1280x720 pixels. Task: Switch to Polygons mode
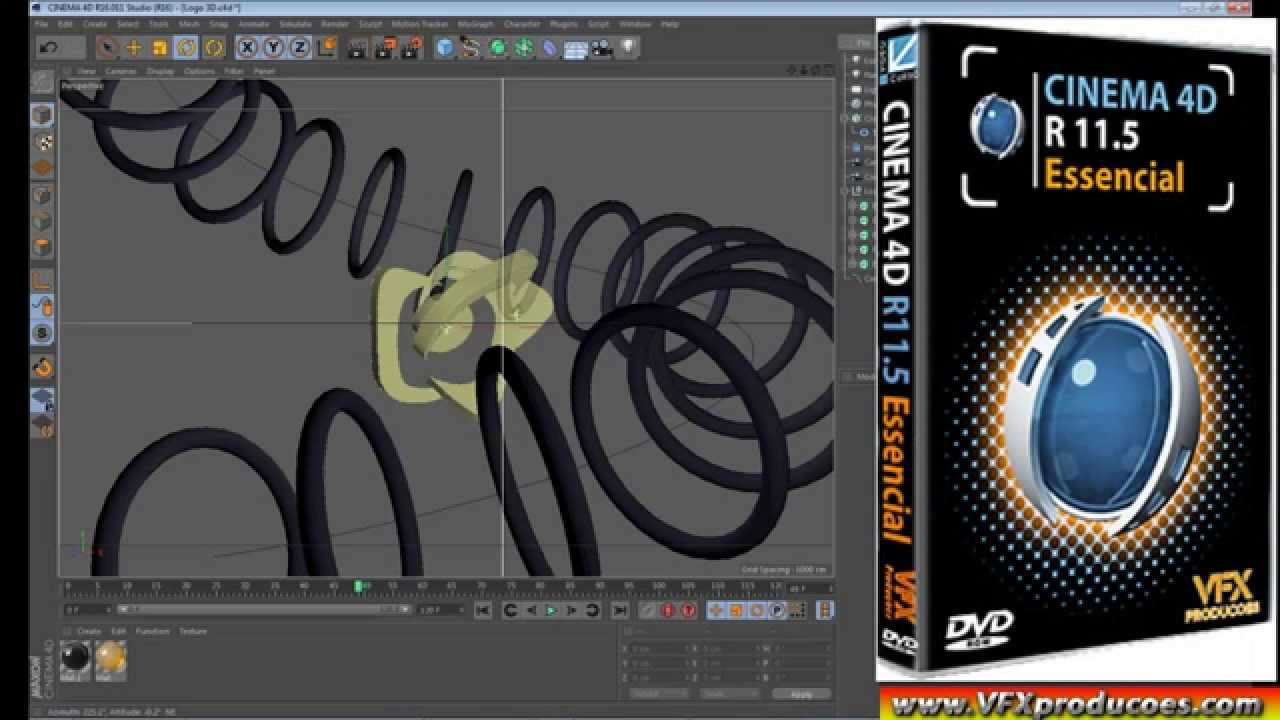point(42,246)
